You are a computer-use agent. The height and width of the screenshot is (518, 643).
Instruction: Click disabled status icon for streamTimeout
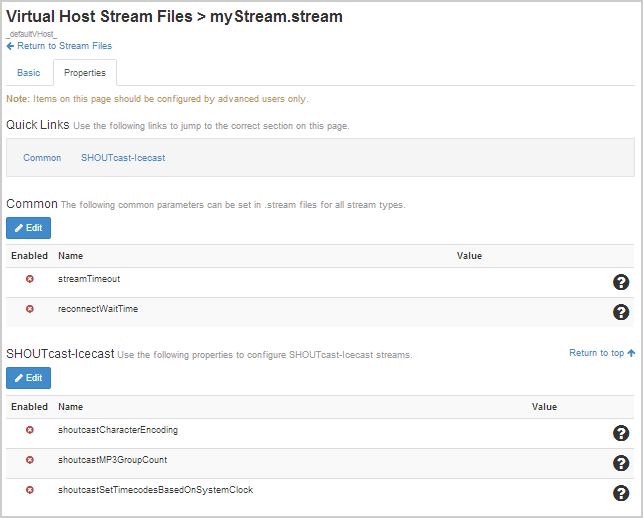(30, 279)
